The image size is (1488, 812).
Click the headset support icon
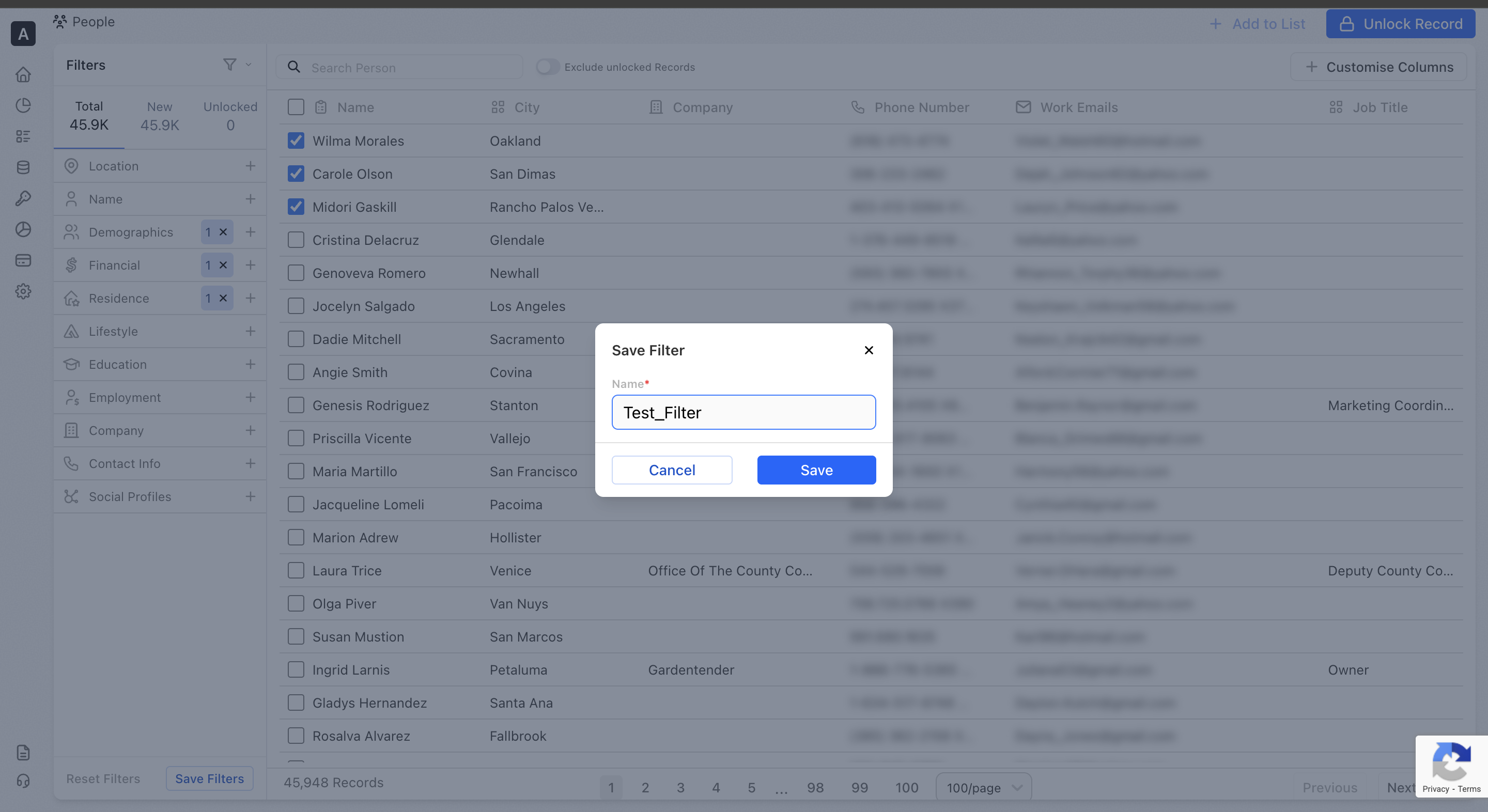pos(23,781)
